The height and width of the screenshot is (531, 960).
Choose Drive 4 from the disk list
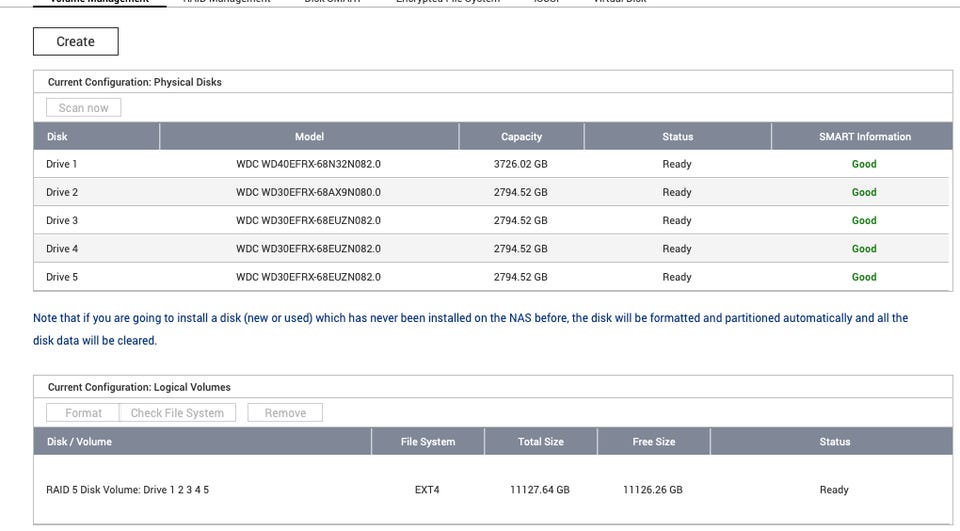tap(62, 249)
